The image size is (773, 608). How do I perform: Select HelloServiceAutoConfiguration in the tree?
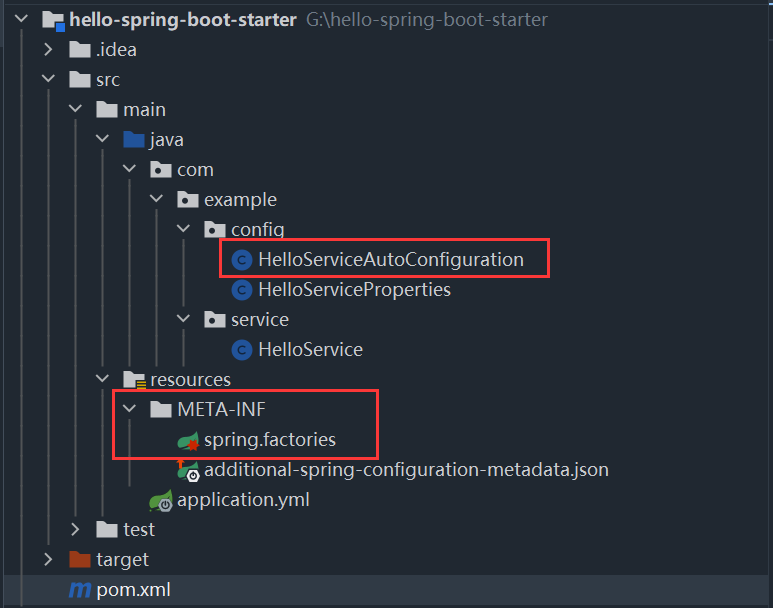click(x=390, y=260)
